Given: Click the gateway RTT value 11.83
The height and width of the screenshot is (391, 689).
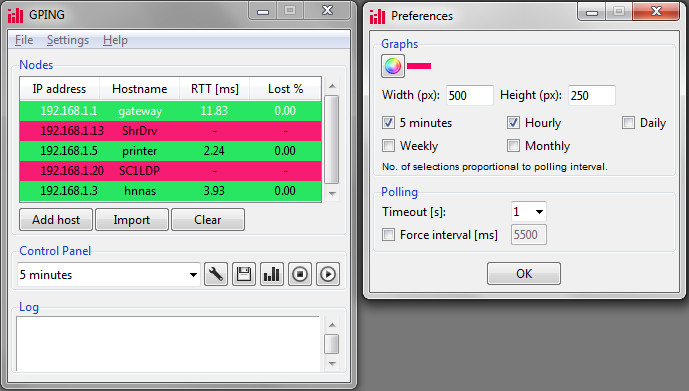Looking at the screenshot, I should (214, 111).
